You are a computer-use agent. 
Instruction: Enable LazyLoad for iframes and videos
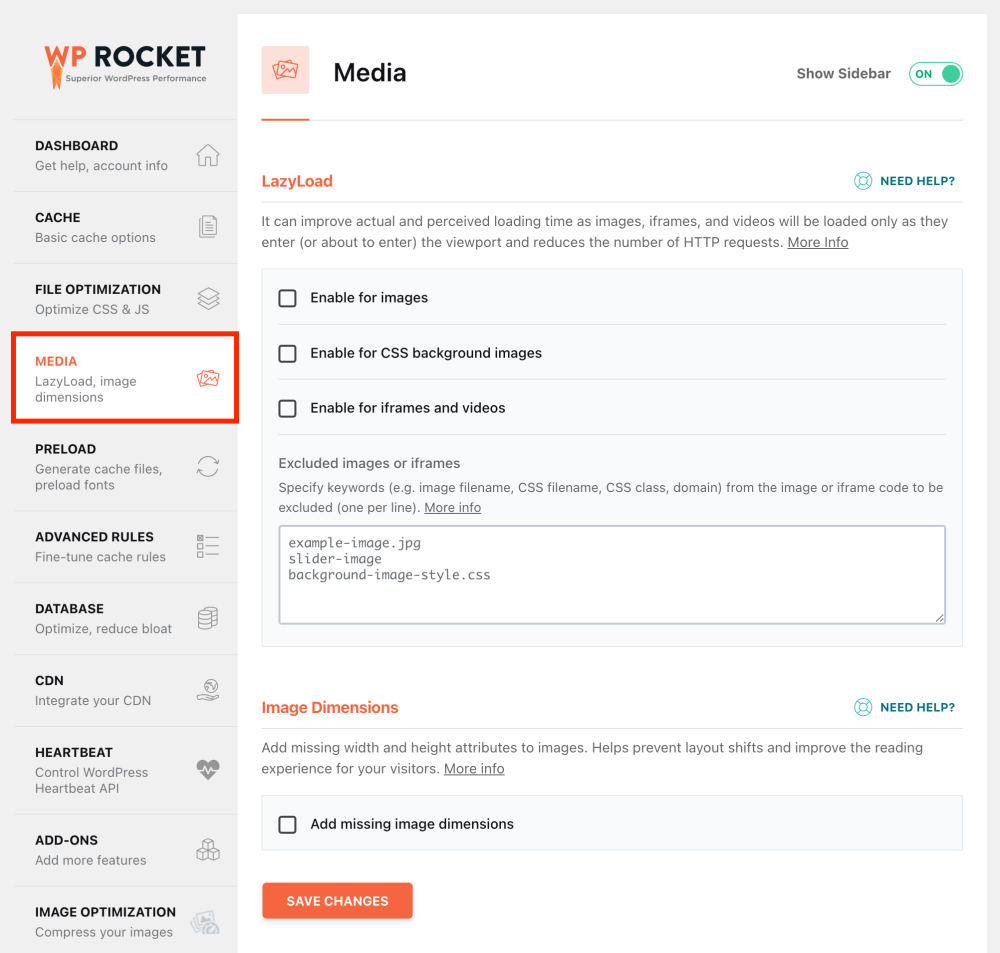[x=287, y=408]
